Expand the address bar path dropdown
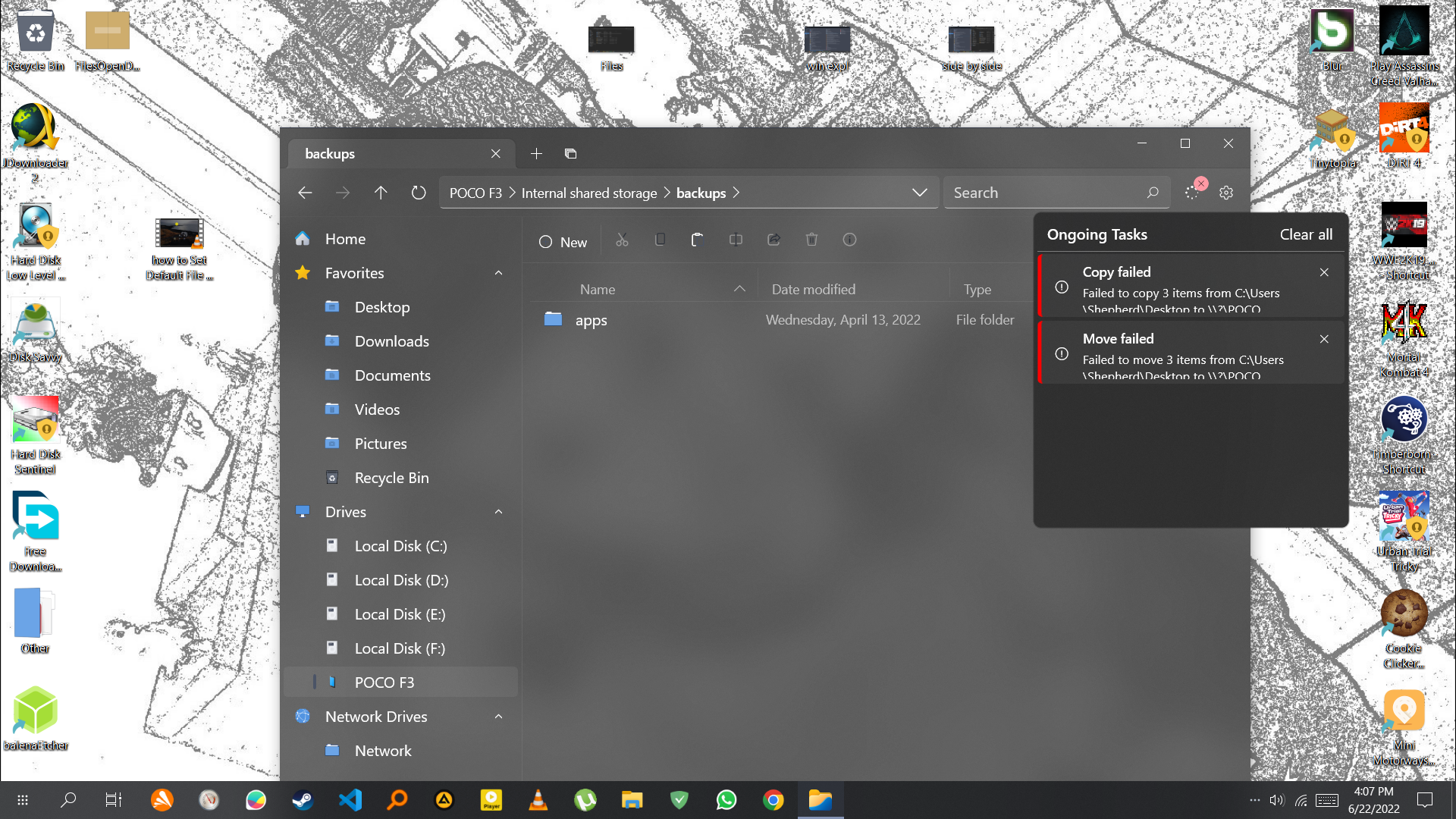This screenshot has height=819, width=1456. coord(919,193)
